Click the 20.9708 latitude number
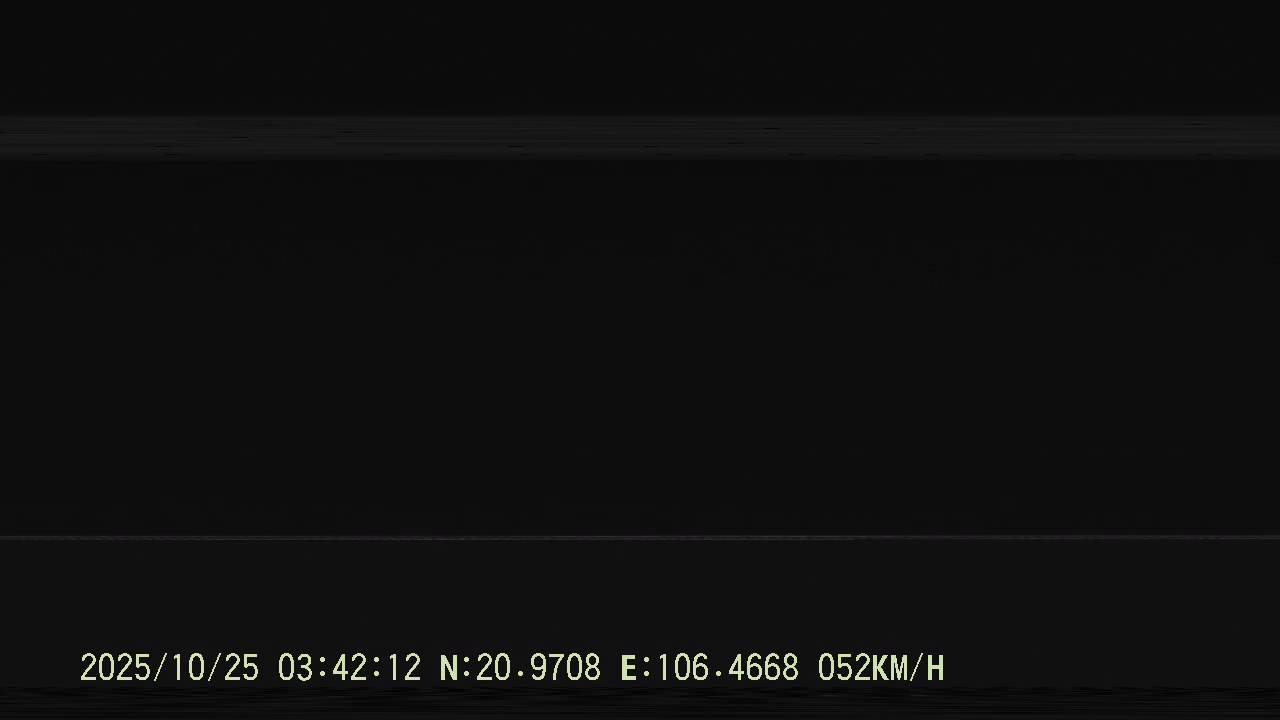 pyautogui.click(x=538, y=668)
